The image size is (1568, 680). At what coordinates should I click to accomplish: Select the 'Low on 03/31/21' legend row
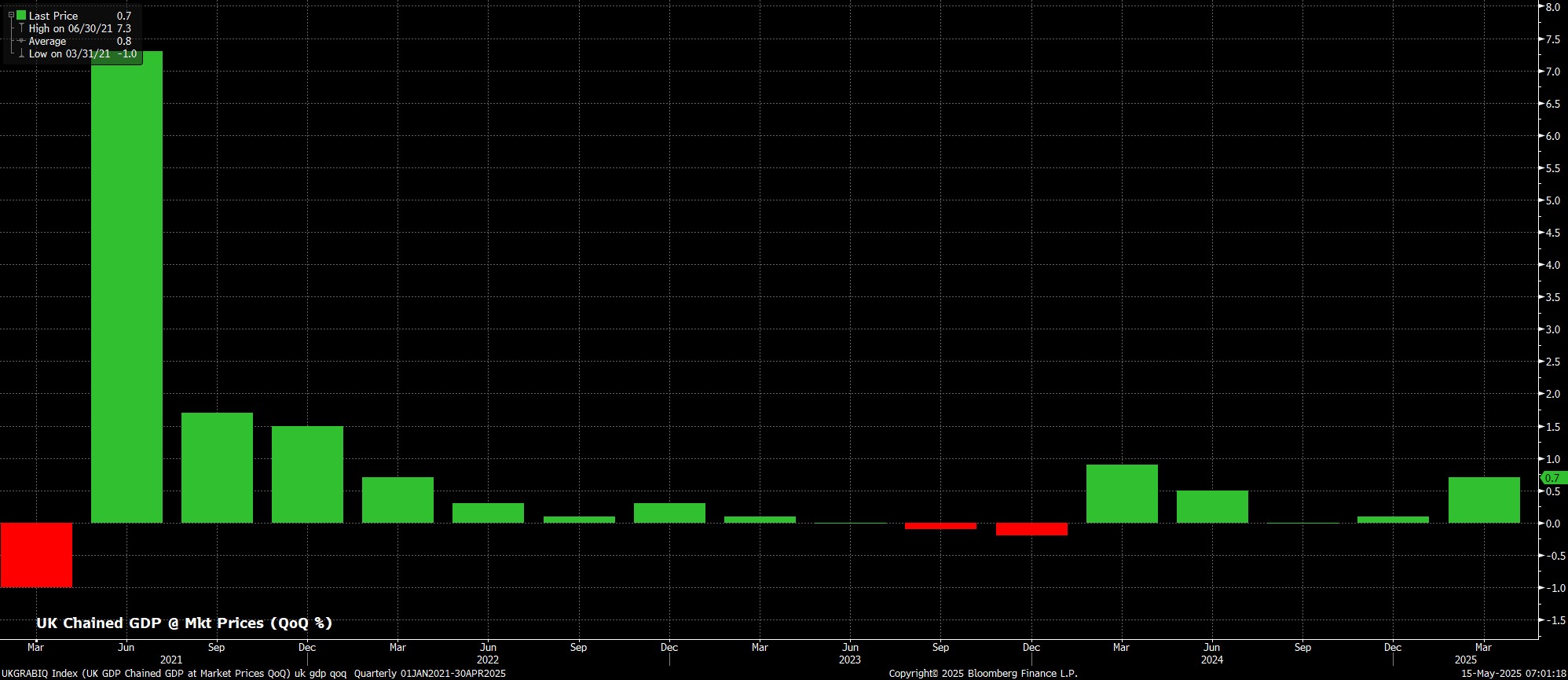click(x=82, y=54)
